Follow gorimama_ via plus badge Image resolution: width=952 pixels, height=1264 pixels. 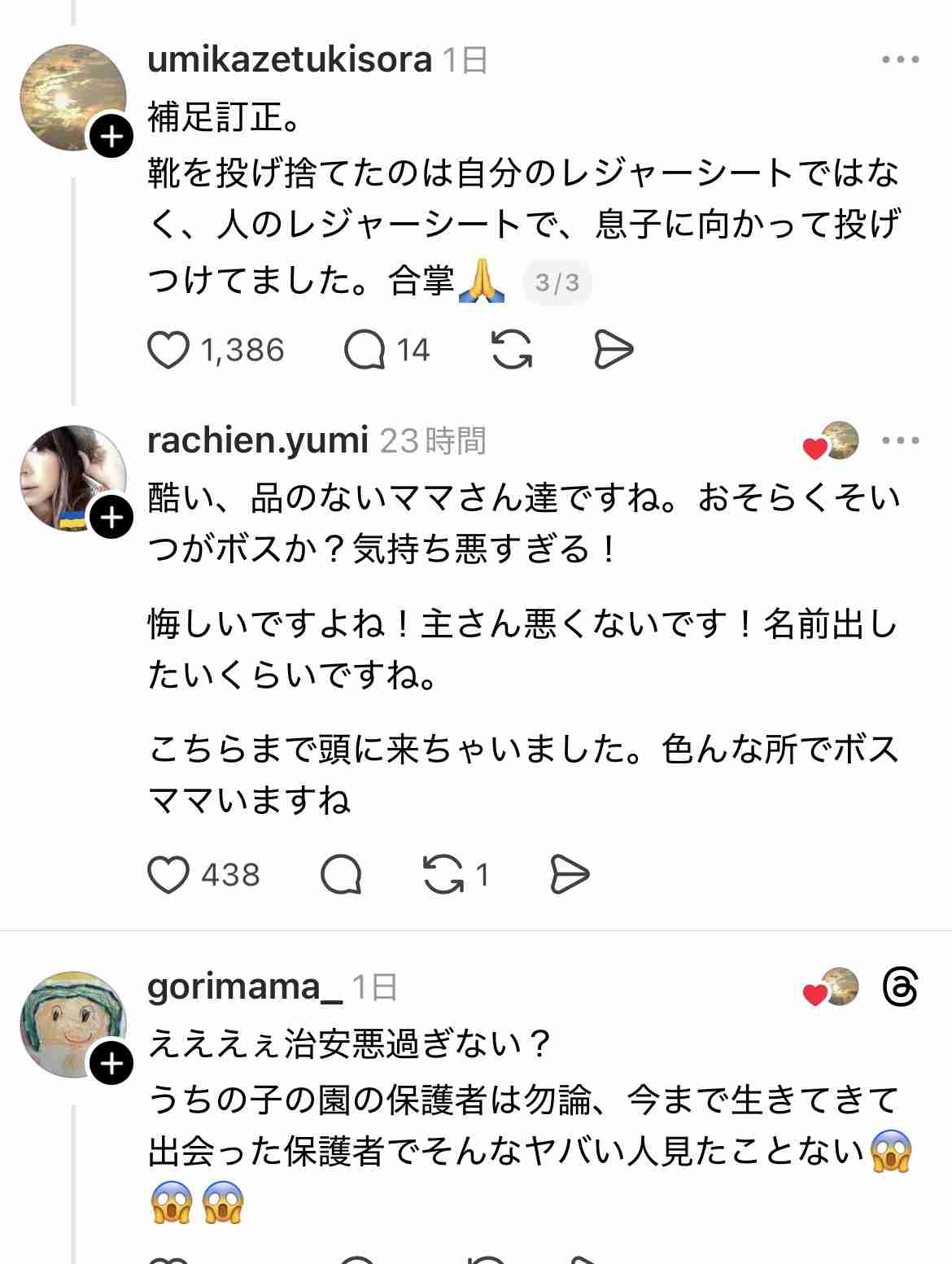tap(111, 1063)
